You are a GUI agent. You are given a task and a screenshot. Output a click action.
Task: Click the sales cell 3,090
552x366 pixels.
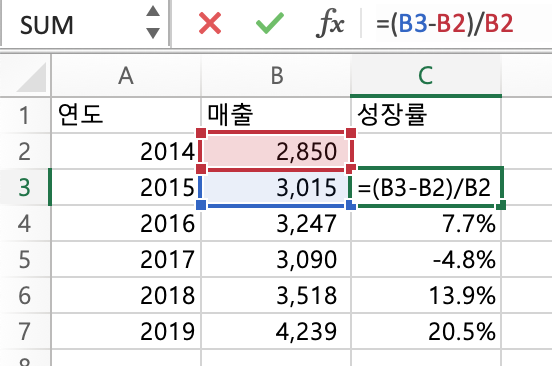[x=276, y=259]
